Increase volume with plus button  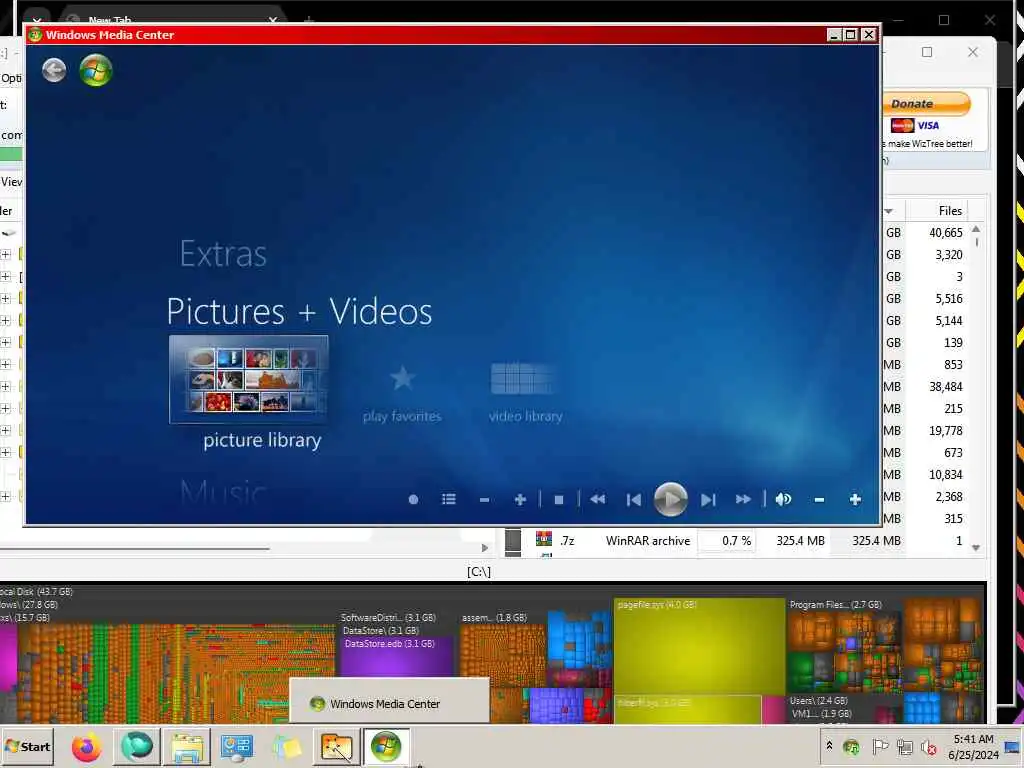855,500
